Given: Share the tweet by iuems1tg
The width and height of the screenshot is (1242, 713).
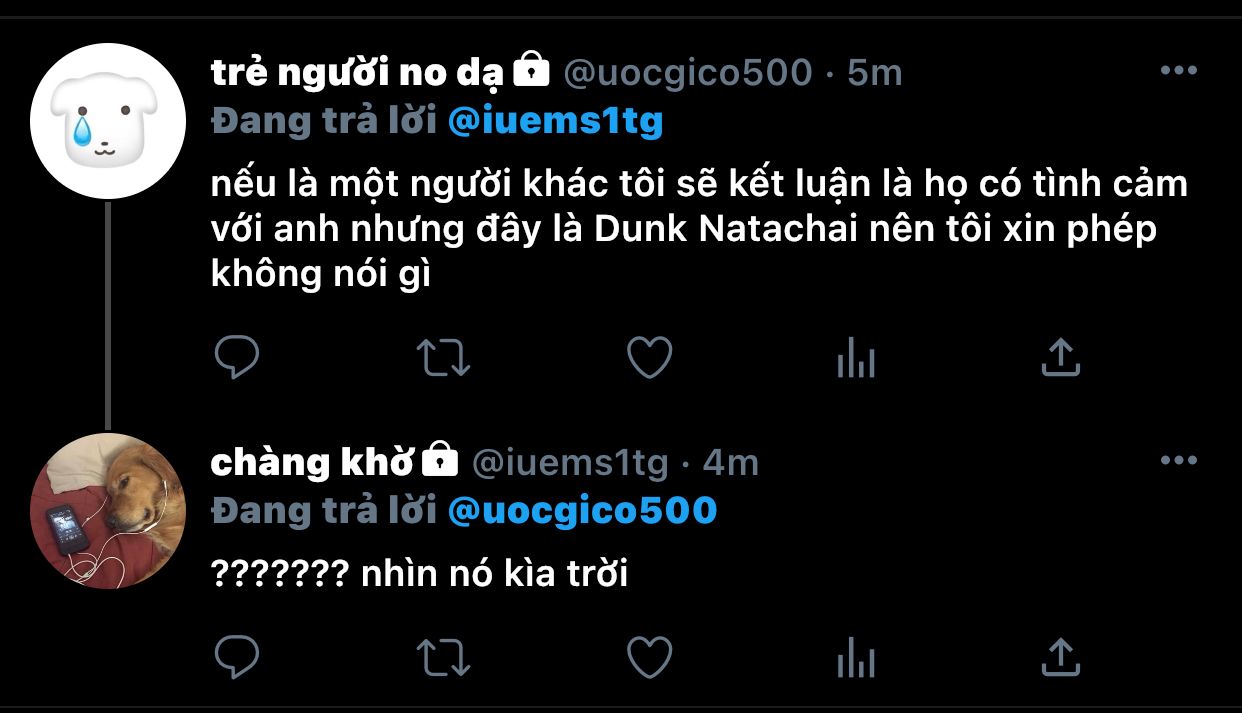Looking at the screenshot, I should coord(1061,657).
